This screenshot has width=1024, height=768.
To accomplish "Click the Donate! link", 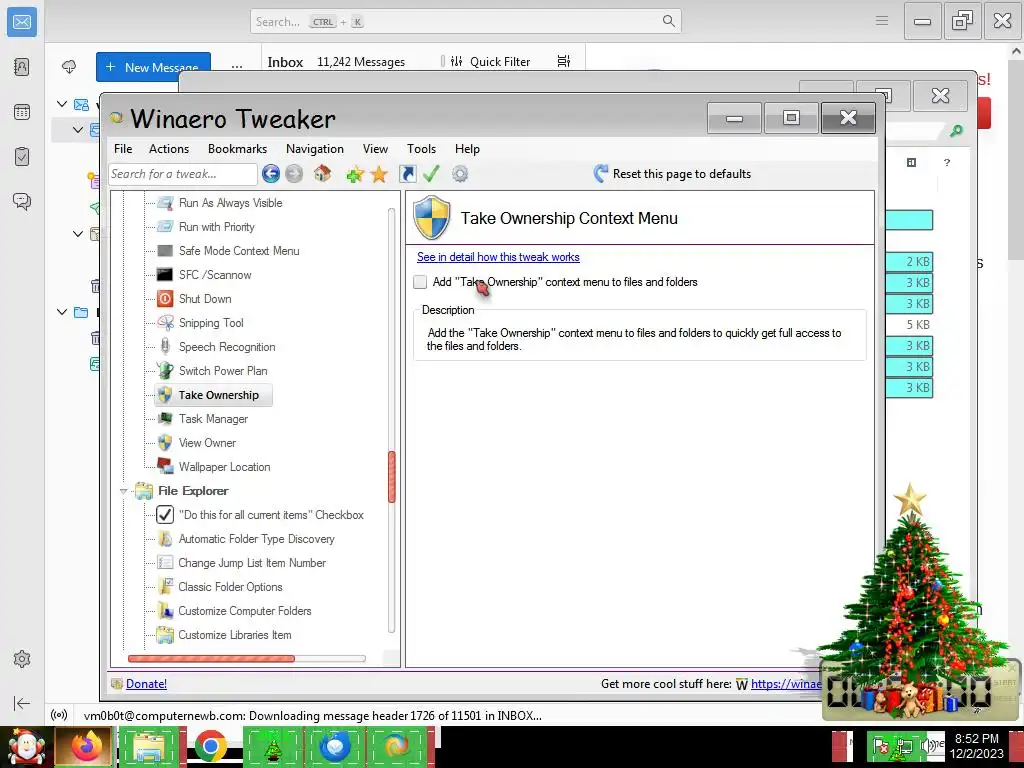I will [146, 684].
